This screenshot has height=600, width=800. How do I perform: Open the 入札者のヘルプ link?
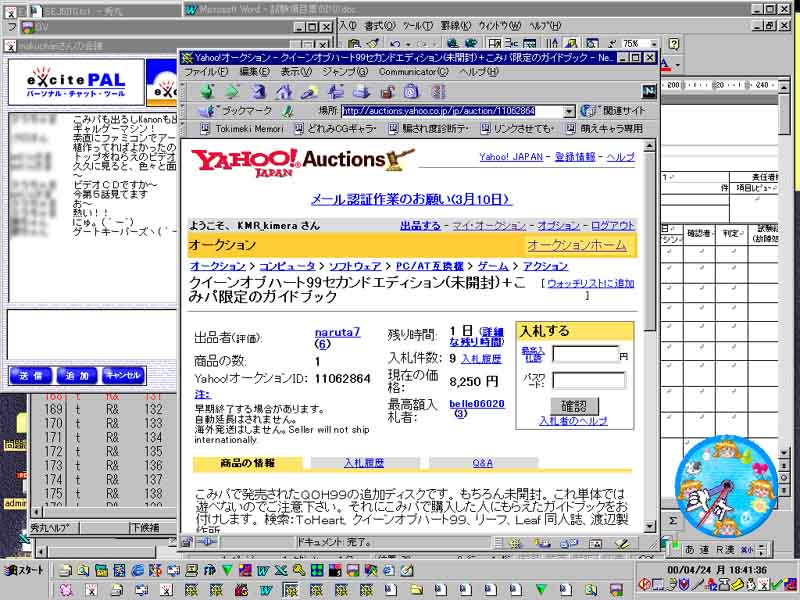(573, 421)
